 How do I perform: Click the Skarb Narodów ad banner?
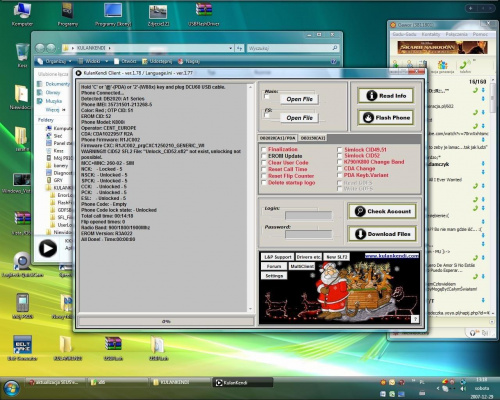(442, 47)
